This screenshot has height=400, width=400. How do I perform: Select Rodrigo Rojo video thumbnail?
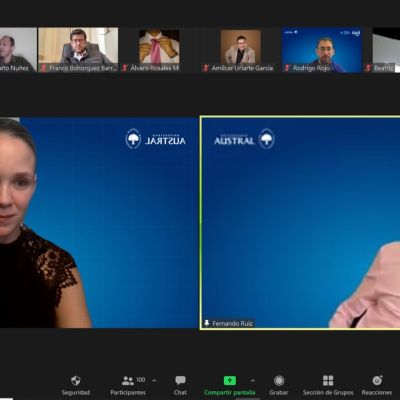[322, 50]
